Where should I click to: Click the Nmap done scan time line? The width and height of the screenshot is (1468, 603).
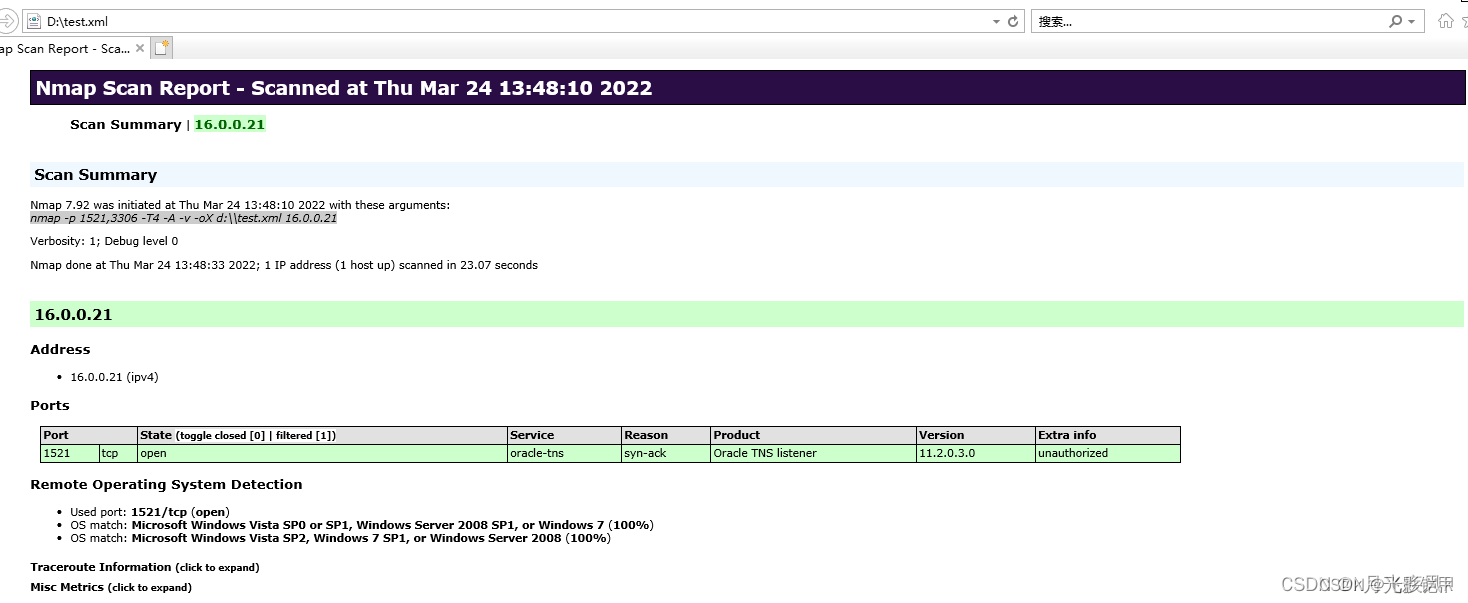[x=284, y=265]
